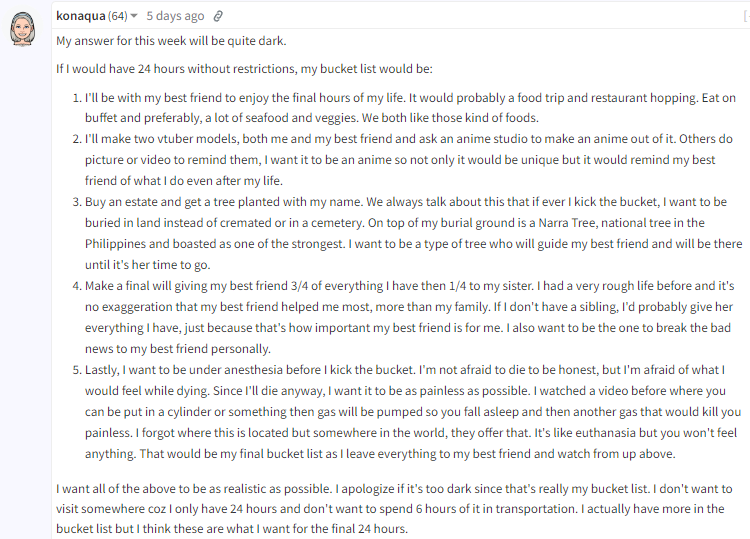View the reputation score (64)

point(118,16)
